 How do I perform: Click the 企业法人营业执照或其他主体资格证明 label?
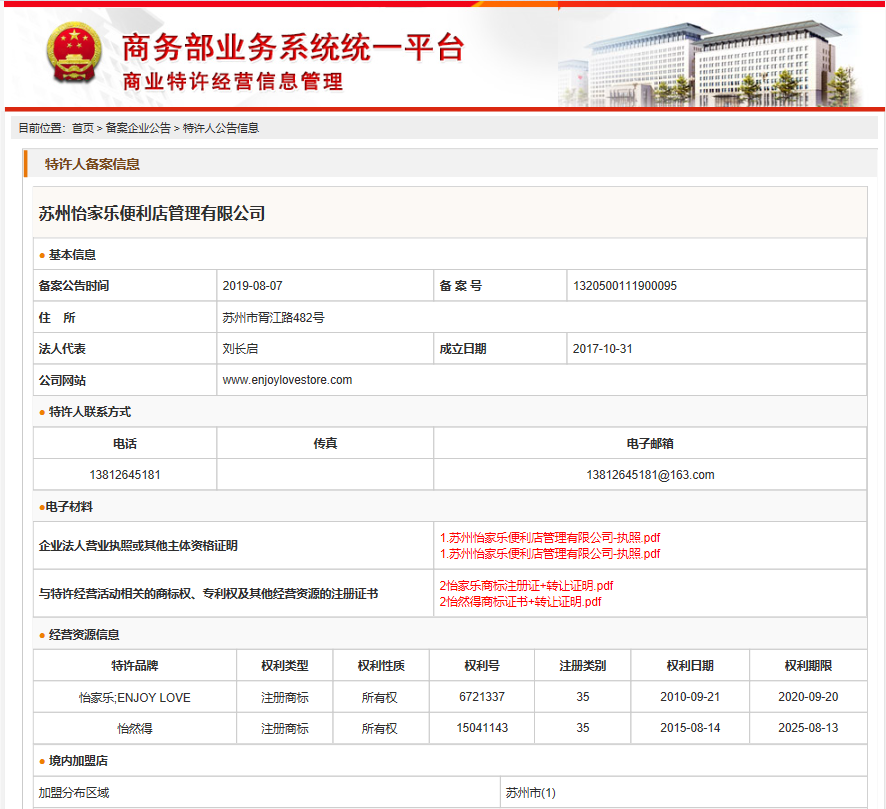(138, 546)
